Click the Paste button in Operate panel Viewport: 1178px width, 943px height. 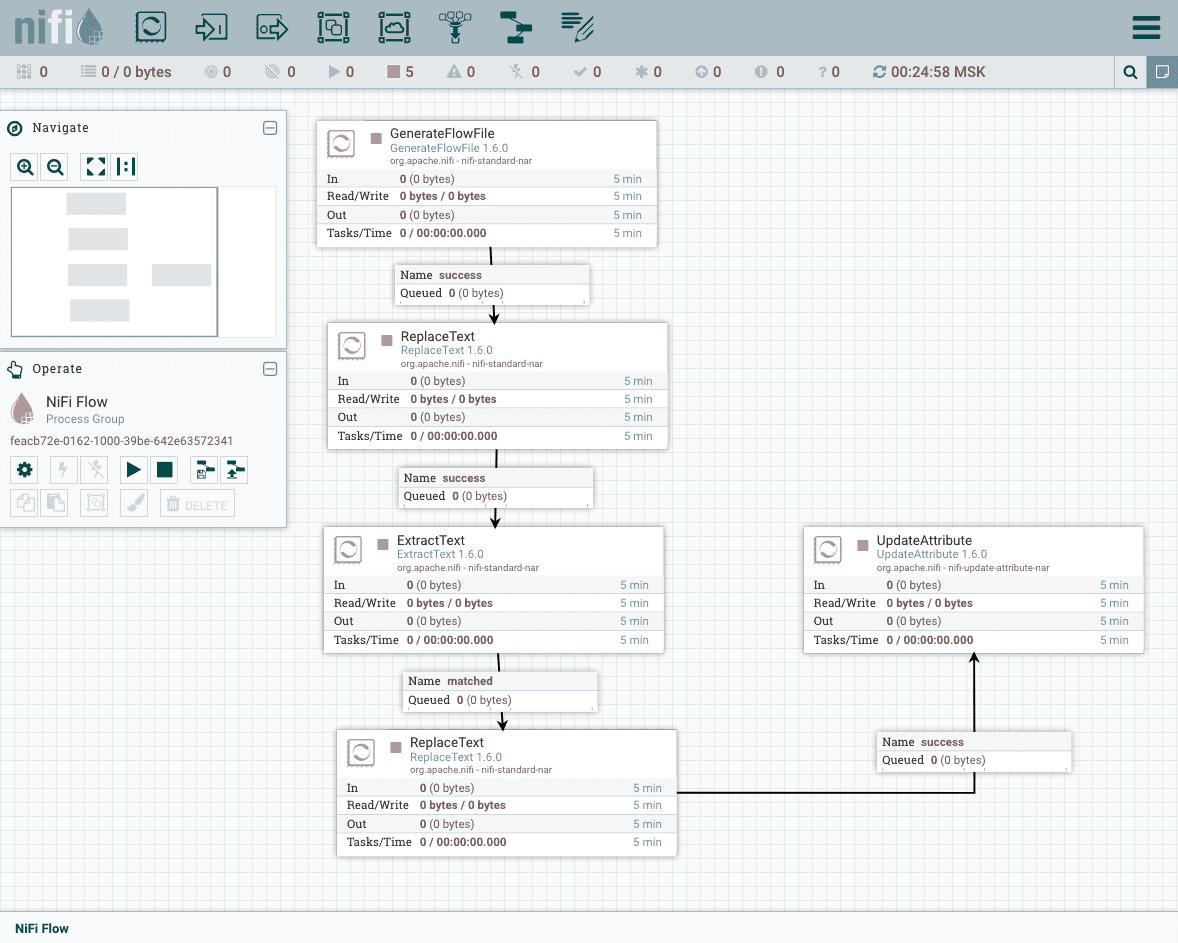(56, 503)
